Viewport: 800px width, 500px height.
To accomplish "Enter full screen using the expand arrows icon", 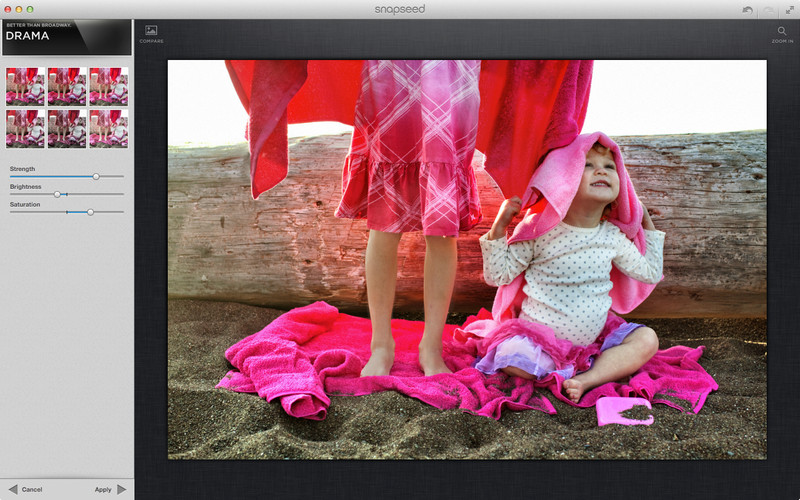I will click(789, 9).
